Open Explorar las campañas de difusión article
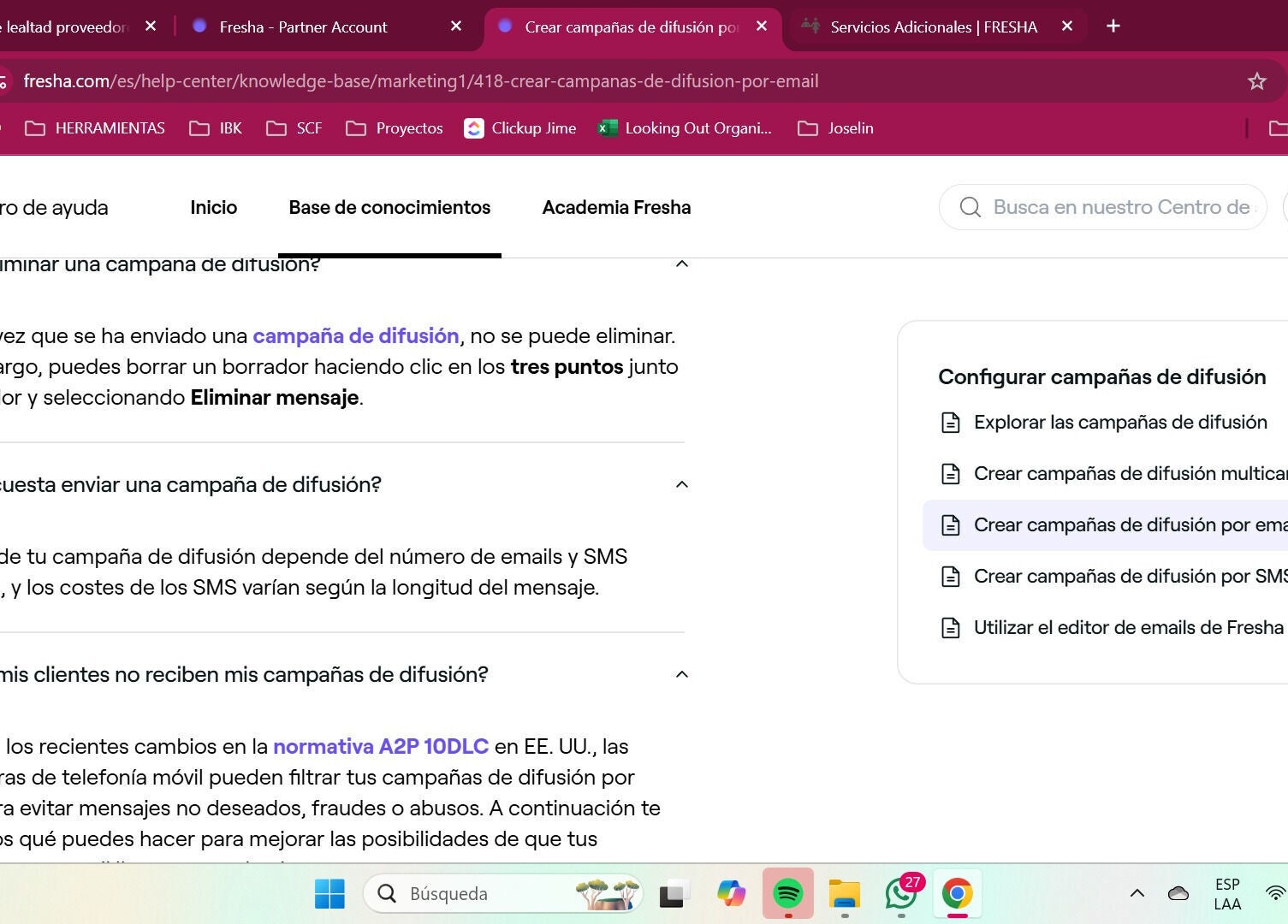1288x924 pixels. (x=1119, y=423)
